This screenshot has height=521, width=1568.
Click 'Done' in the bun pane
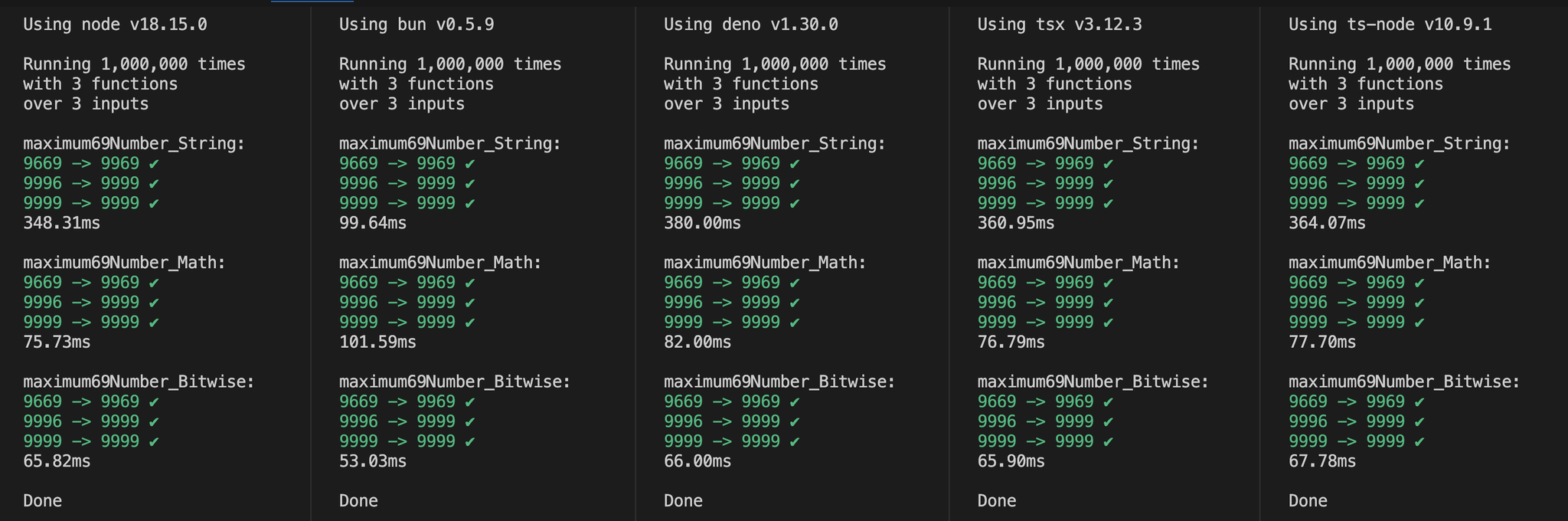click(359, 501)
